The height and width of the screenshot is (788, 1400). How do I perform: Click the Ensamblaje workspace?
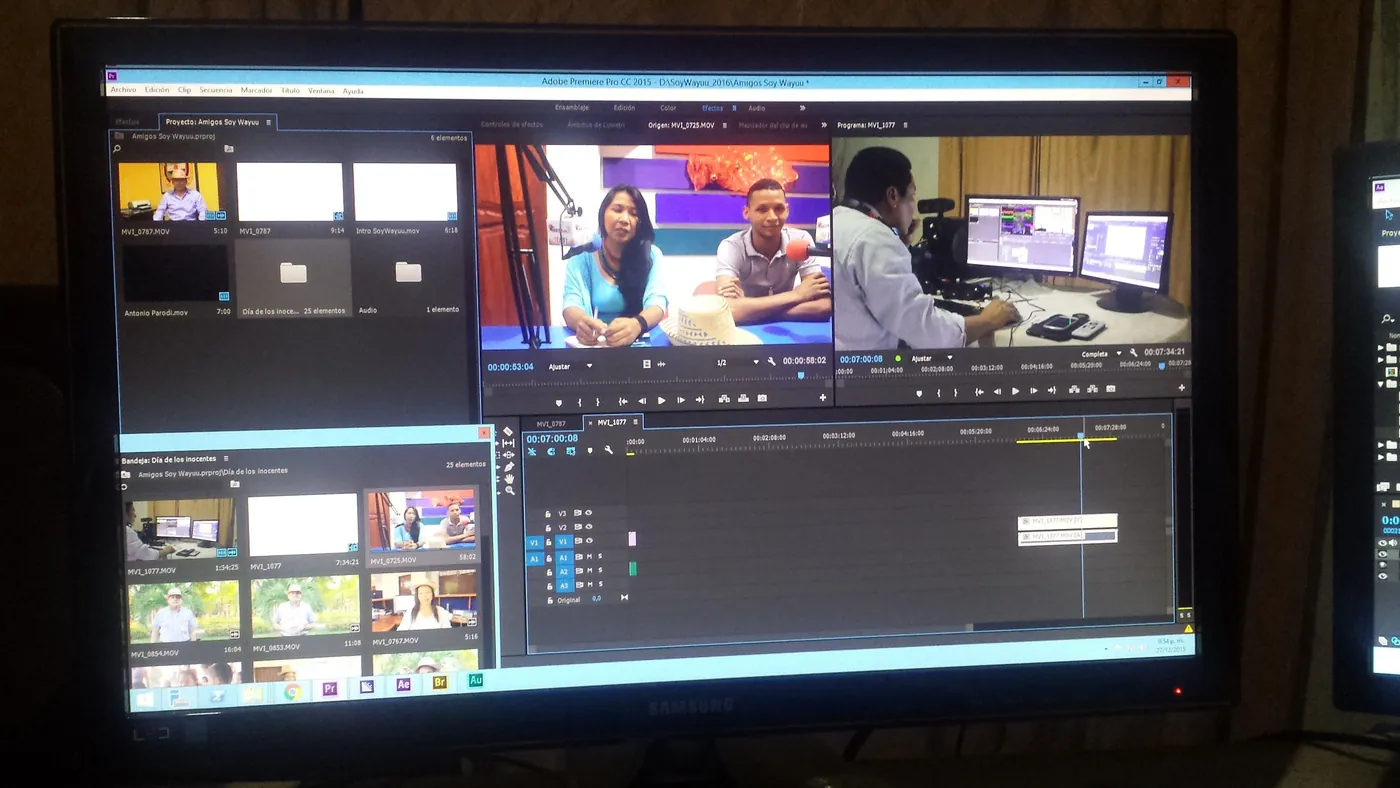tap(572, 107)
